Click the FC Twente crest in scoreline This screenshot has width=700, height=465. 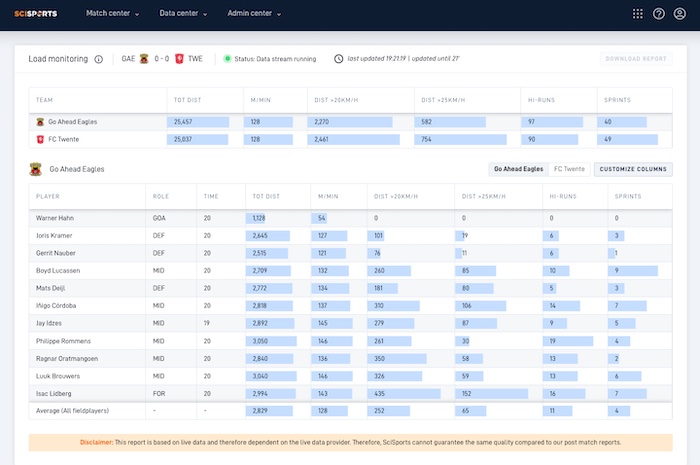pos(179,59)
